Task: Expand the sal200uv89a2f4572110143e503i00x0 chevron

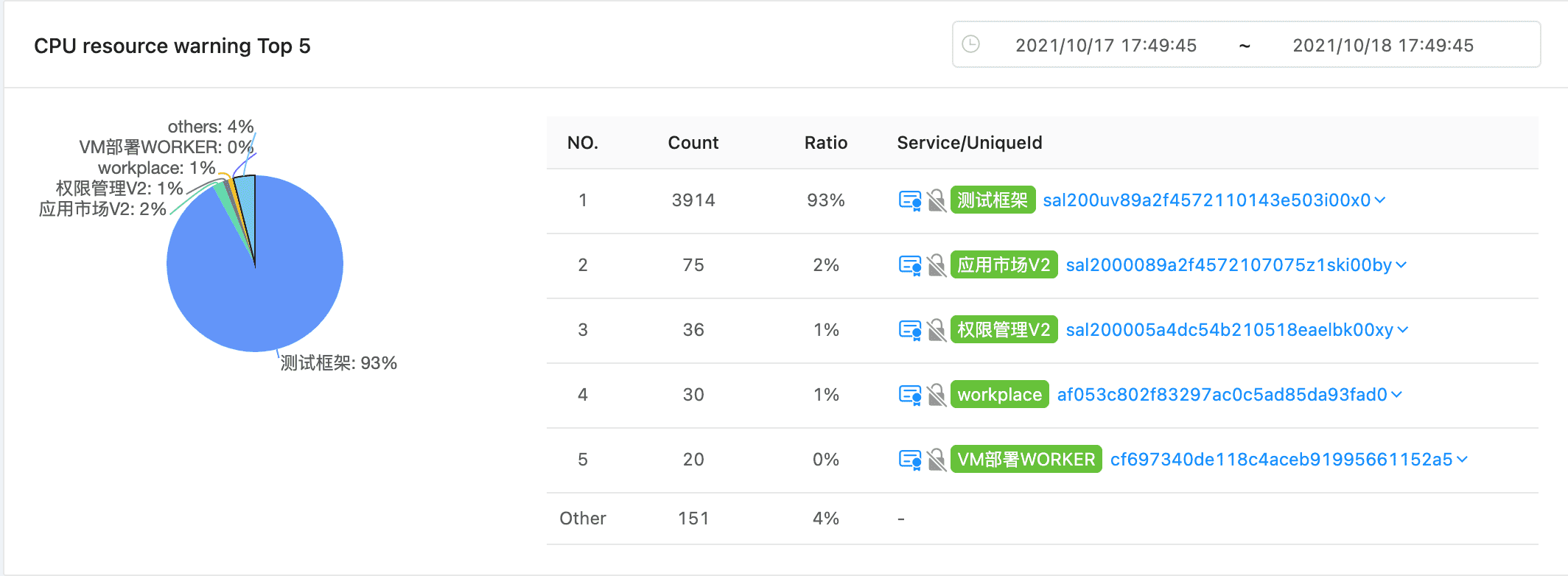Action: tap(1380, 200)
